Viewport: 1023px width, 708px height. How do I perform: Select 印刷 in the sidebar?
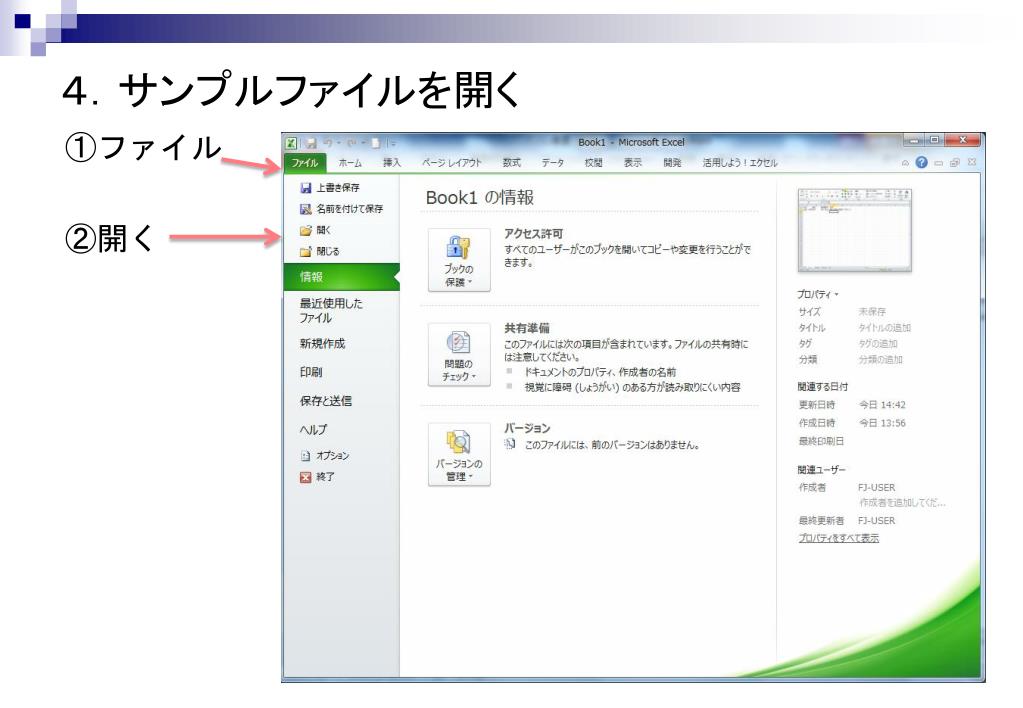[311, 373]
